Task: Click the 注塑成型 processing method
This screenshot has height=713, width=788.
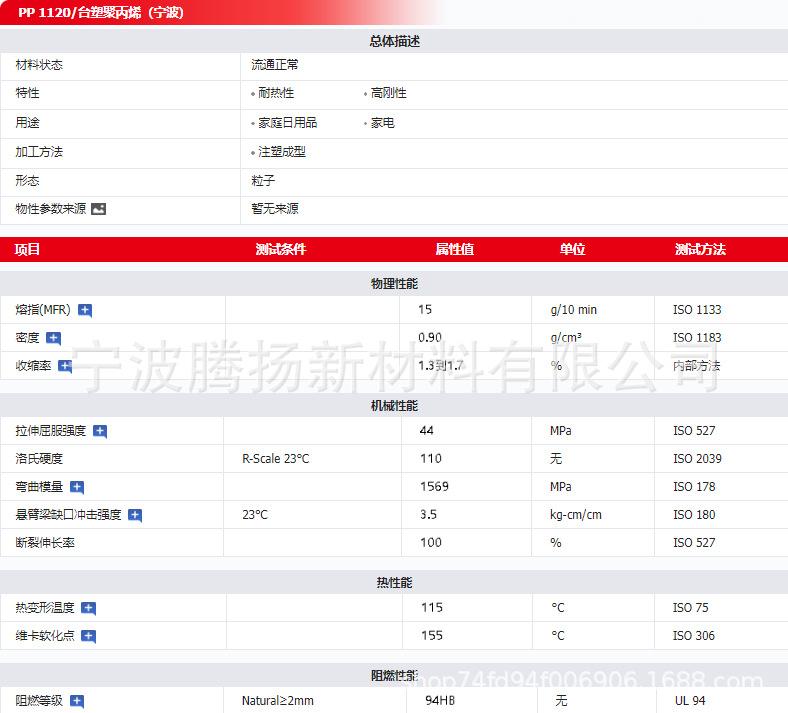Action: 281,152
